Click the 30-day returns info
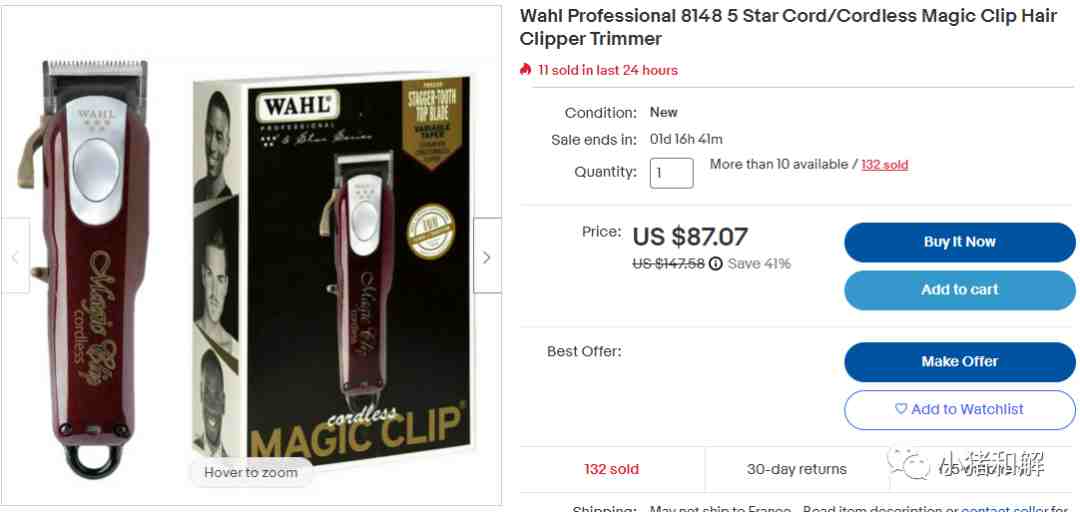This screenshot has width=1080, height=512. pos(796,469)
